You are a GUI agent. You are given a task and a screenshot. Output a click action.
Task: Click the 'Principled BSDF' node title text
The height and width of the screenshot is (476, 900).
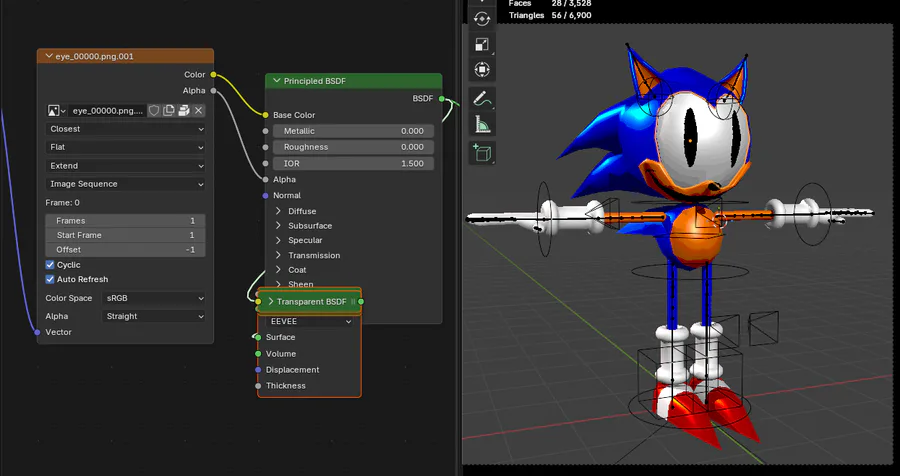click(x=315, y=81)
